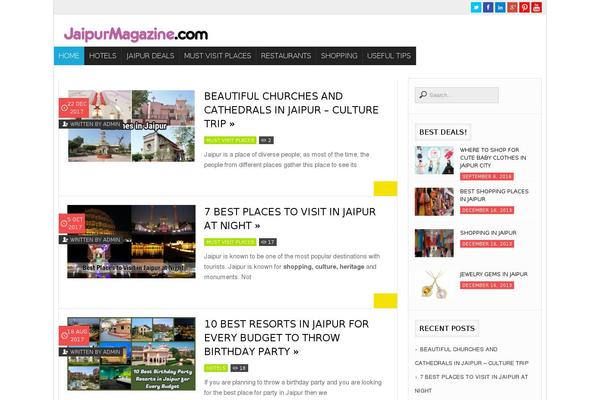Open the Google Plus social icon
Viewport: 600px width, 400px height.
point(512,7)
